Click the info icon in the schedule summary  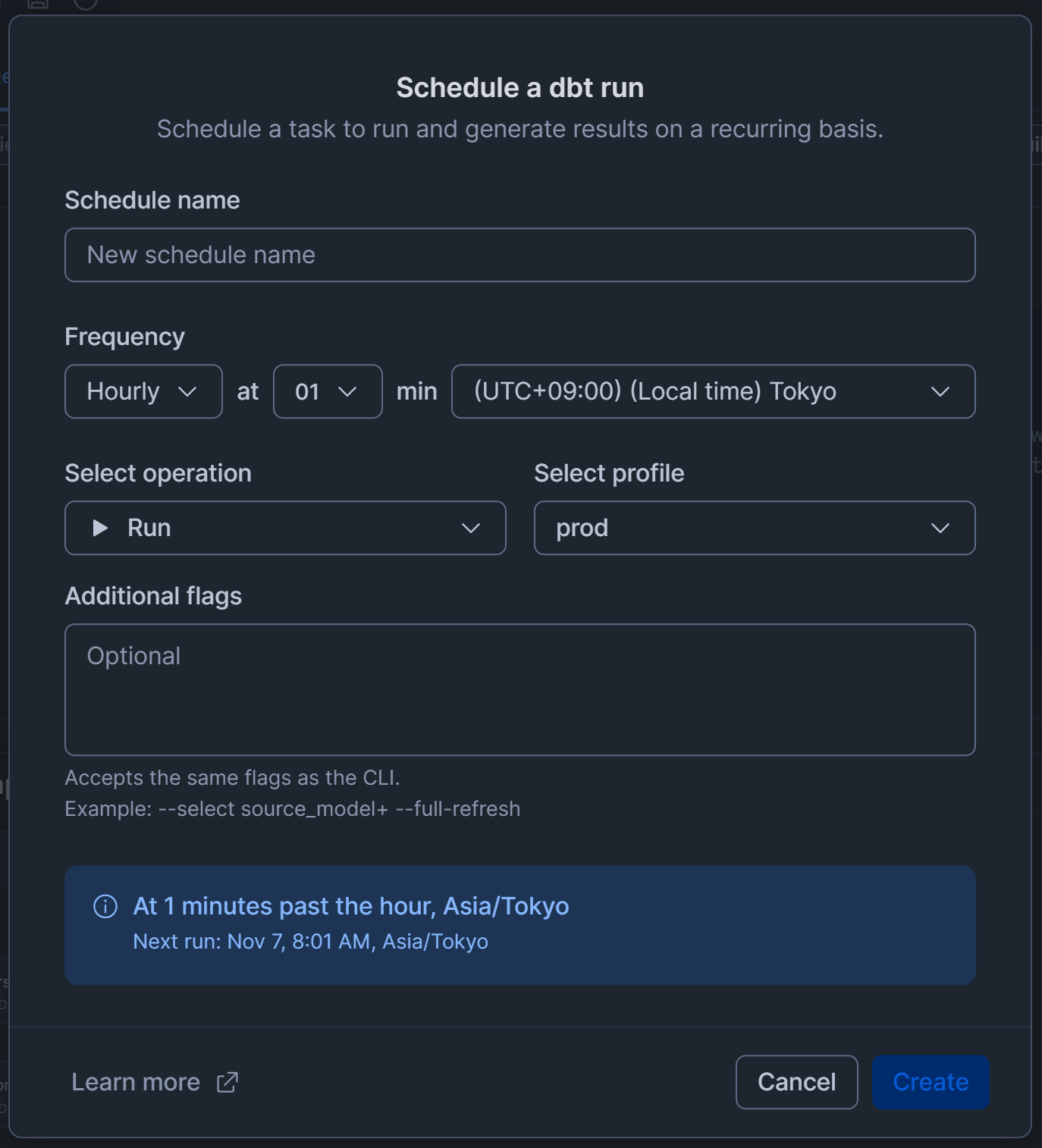[x=105, y=906]
